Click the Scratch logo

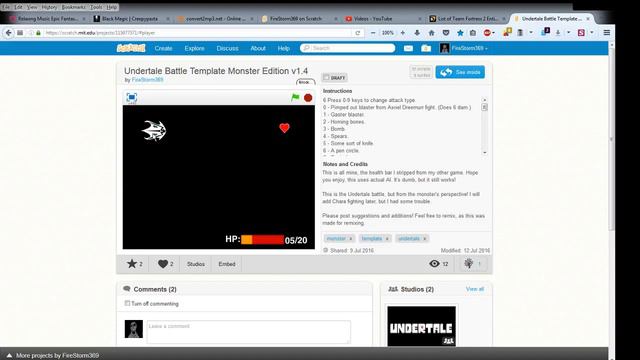point(131,48)
